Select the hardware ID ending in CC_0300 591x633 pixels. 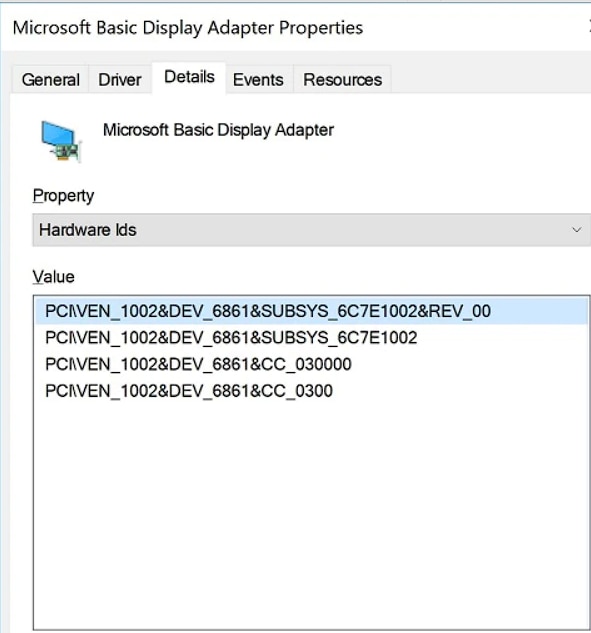pyautogui.click(x=189, y=391)
